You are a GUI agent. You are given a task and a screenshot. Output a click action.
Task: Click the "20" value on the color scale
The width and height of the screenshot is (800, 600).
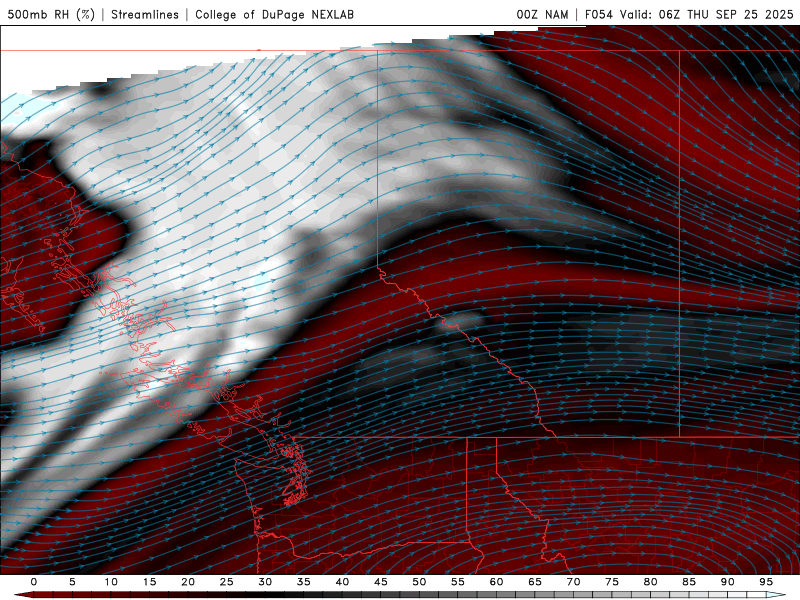pyautogui.click(x=188, y=582)
